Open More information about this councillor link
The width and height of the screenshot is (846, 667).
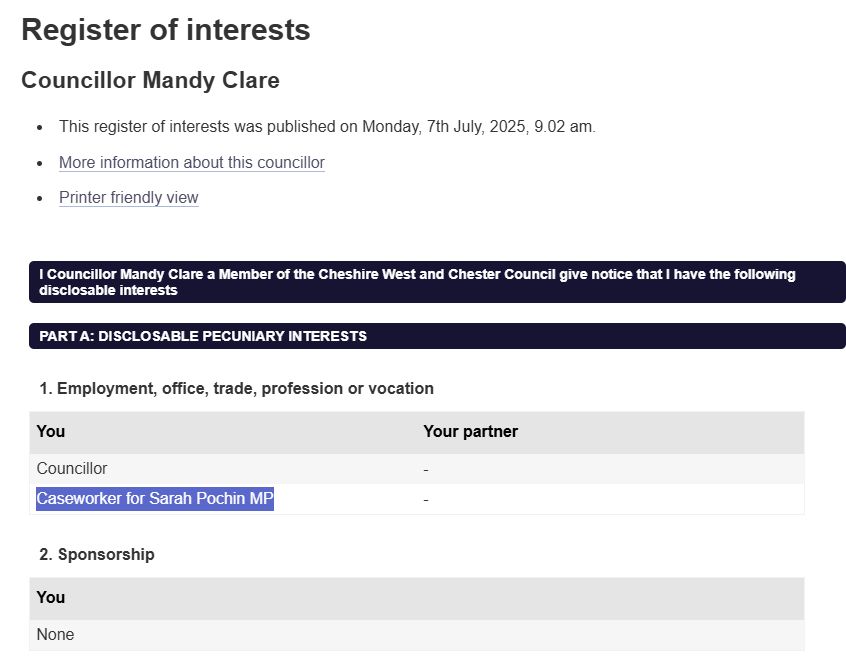pyautogui.click(x=191, y=162)
